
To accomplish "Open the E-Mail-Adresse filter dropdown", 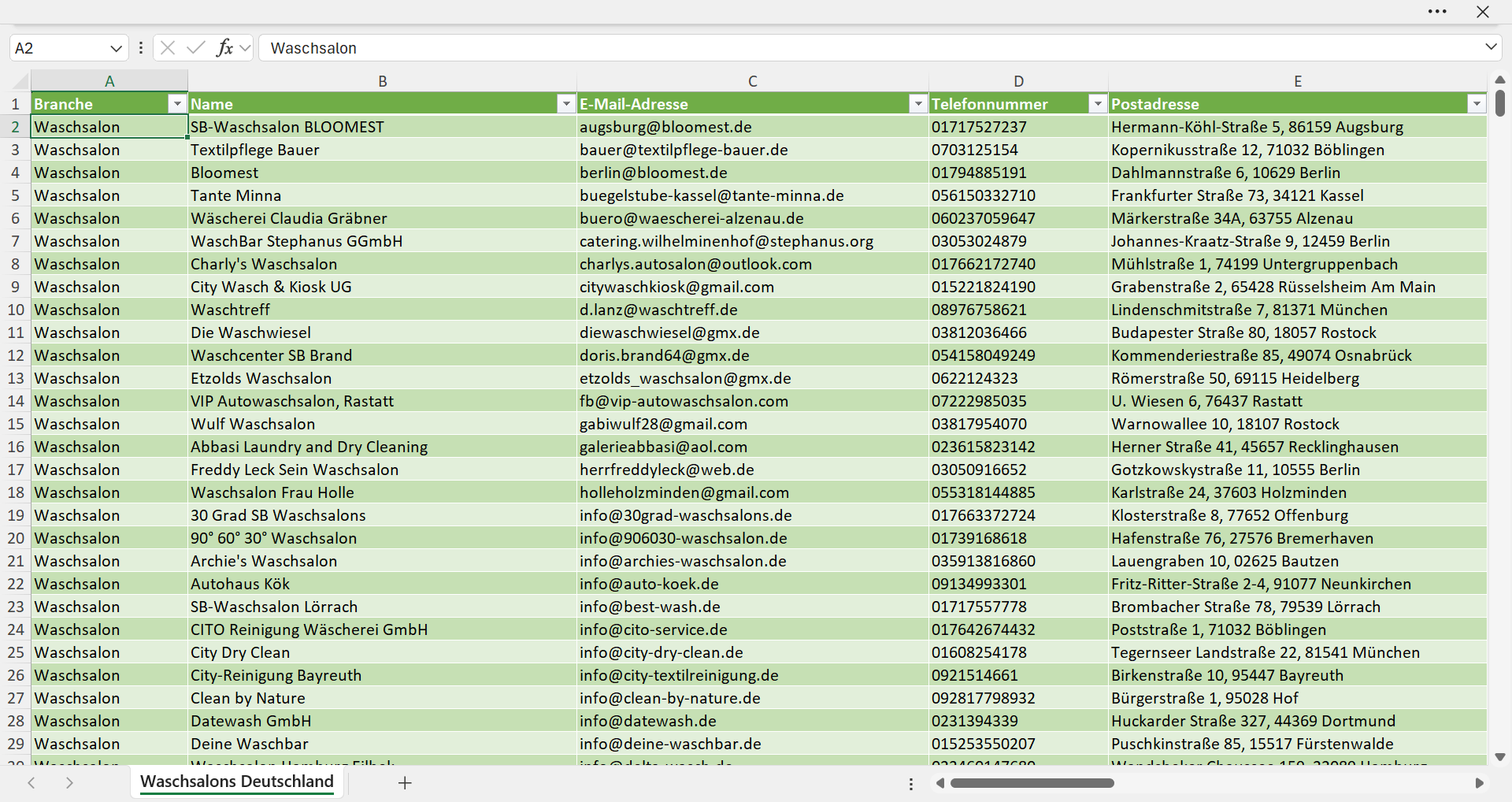I will tap(918, 104).
